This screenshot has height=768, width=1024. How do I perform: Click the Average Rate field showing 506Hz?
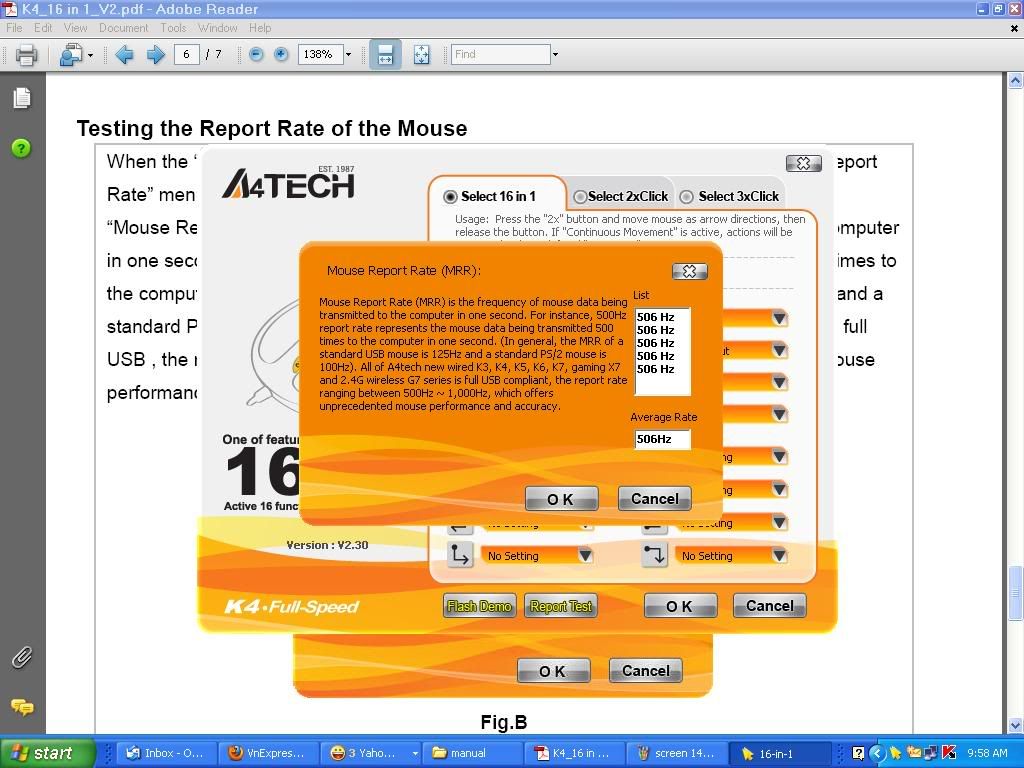point(662,439)
